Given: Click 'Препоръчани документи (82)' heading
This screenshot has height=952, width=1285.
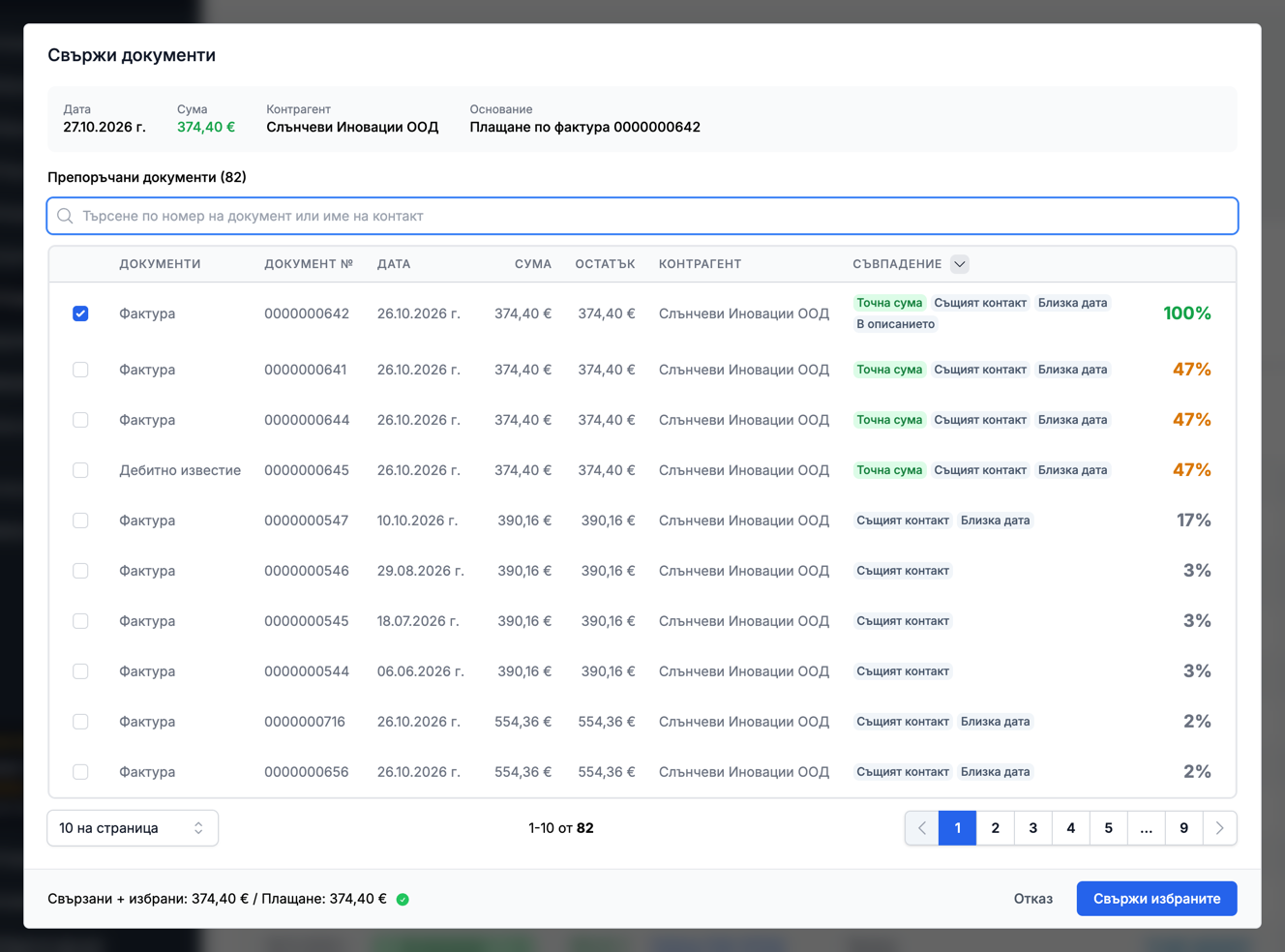Looking at the screenshot, I should (x=147, y=177).
